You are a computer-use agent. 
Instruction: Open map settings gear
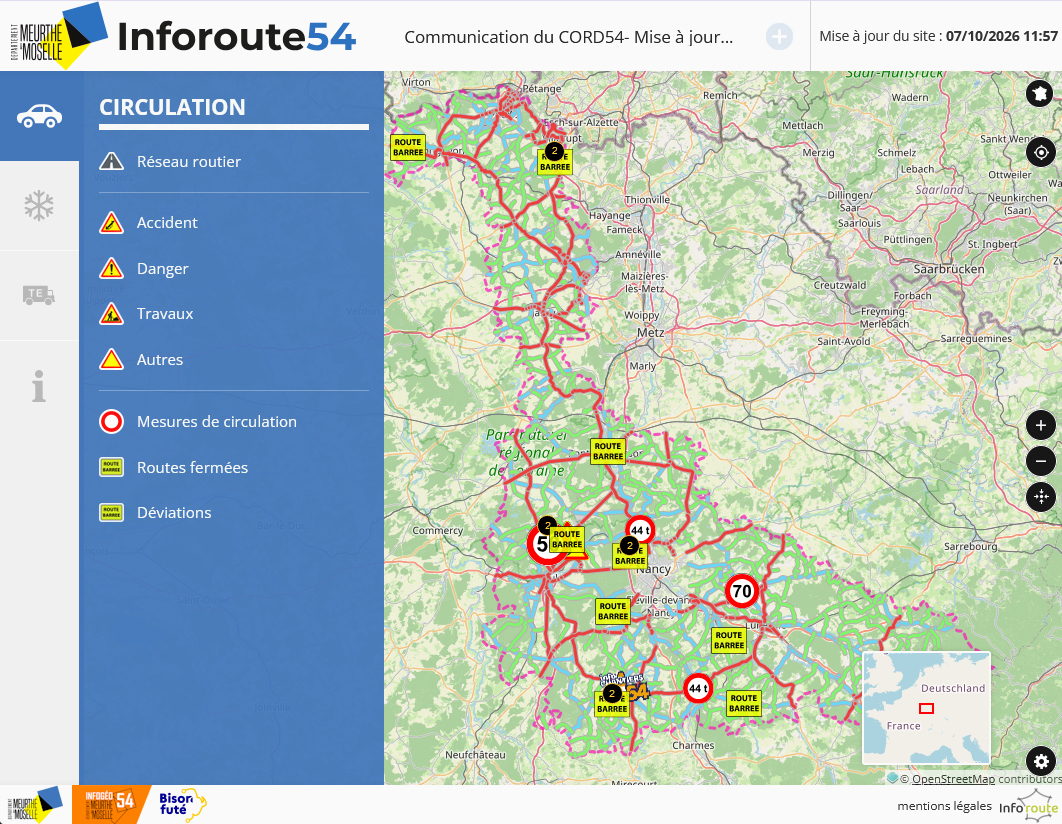(x=1041, y=762)
